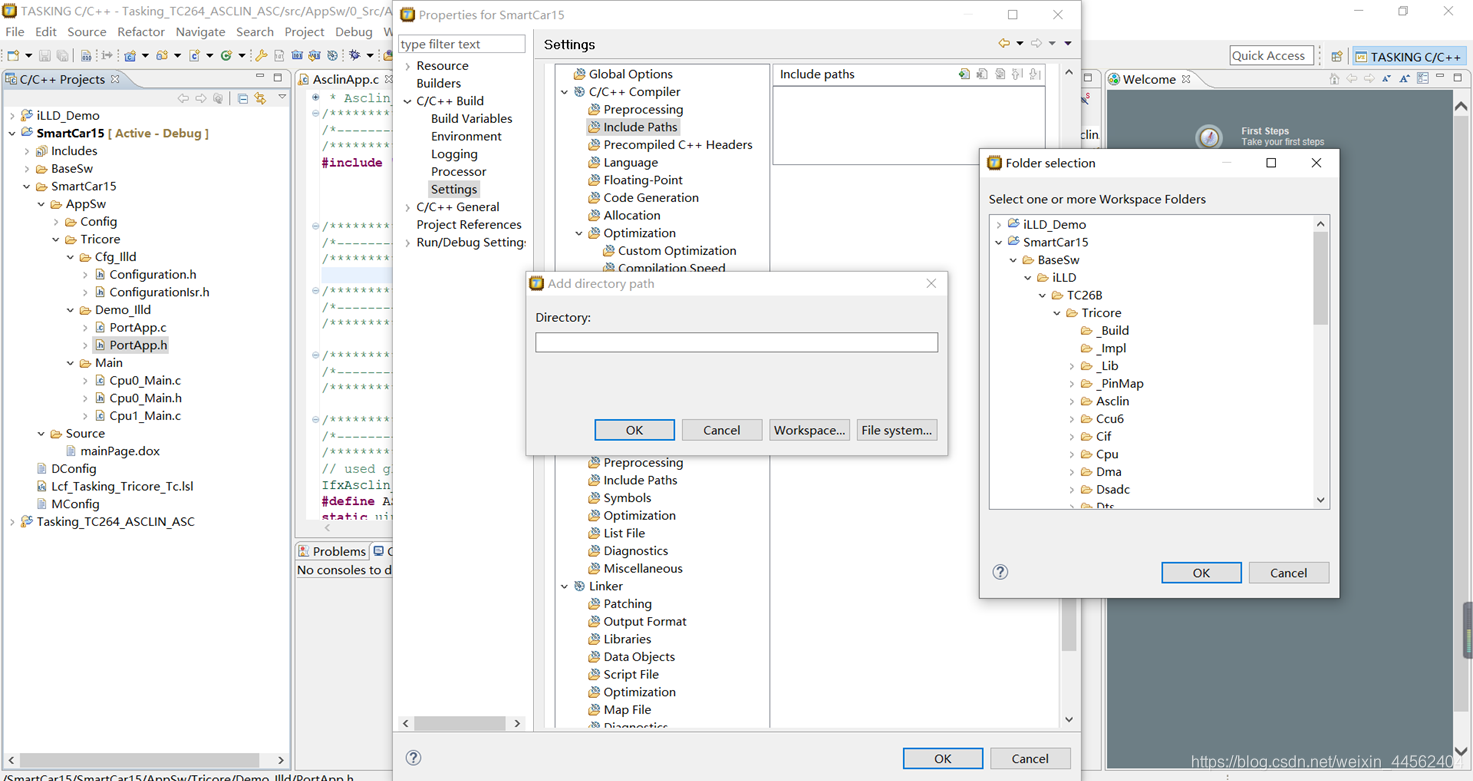Click the customize page icon in Welcome toolbar

coord(1423,78)
